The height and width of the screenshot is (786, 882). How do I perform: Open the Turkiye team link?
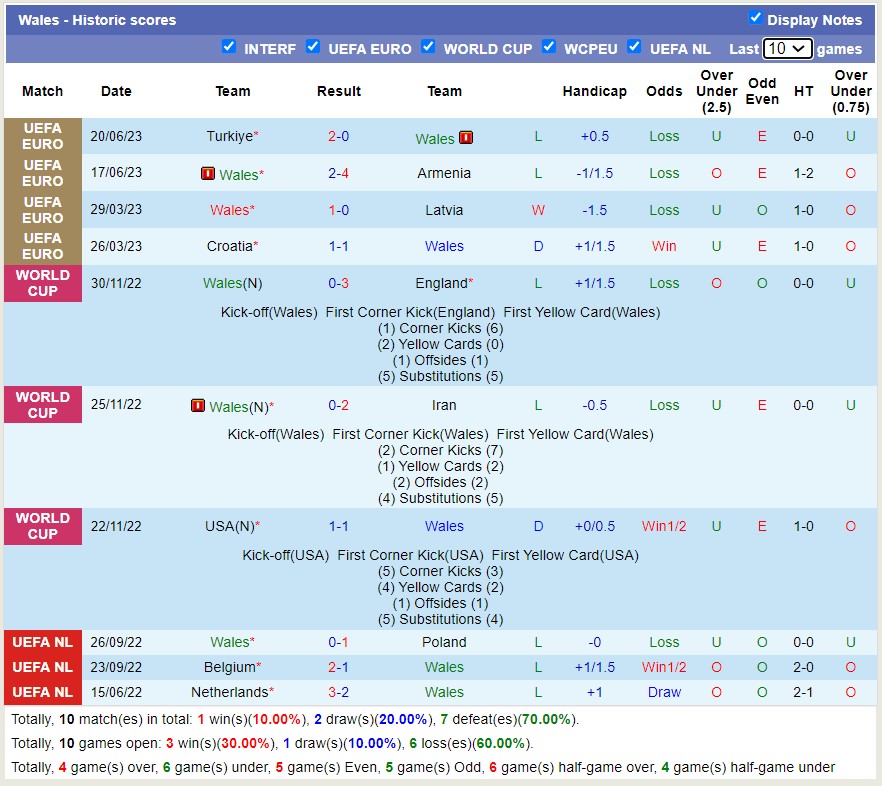tap(229, 136)
